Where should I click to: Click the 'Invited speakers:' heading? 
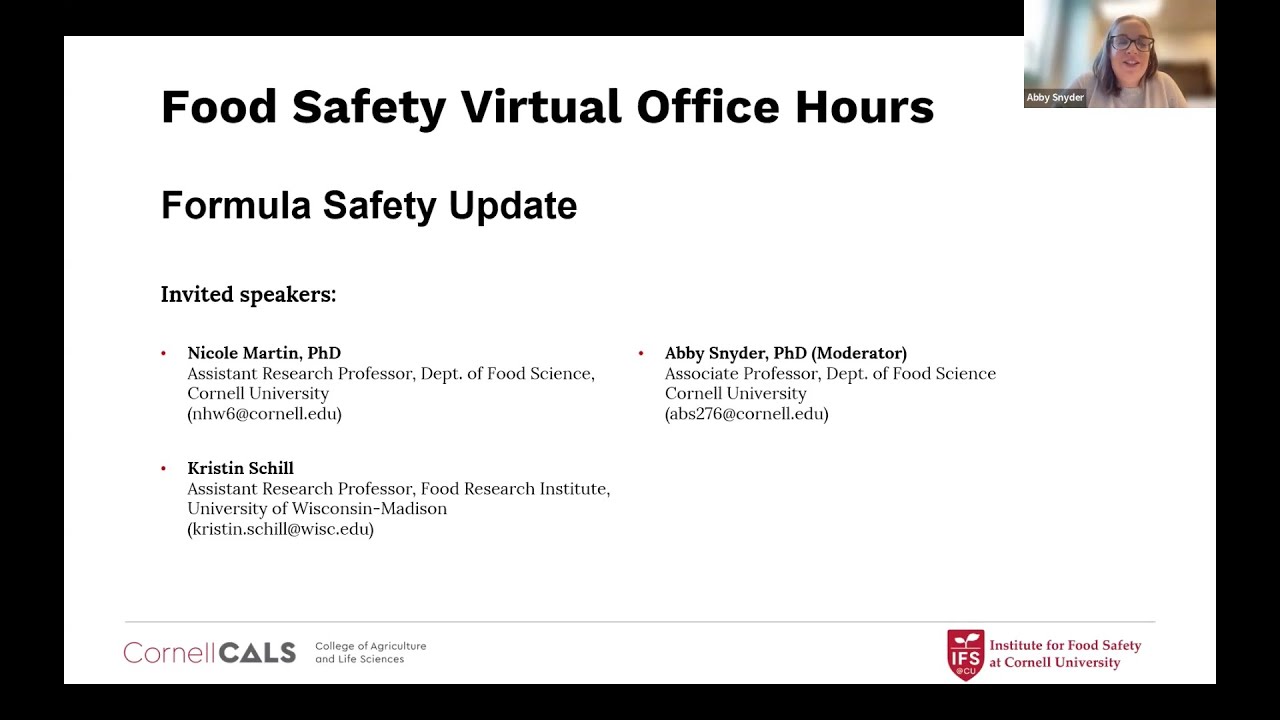tap(248, 294)
